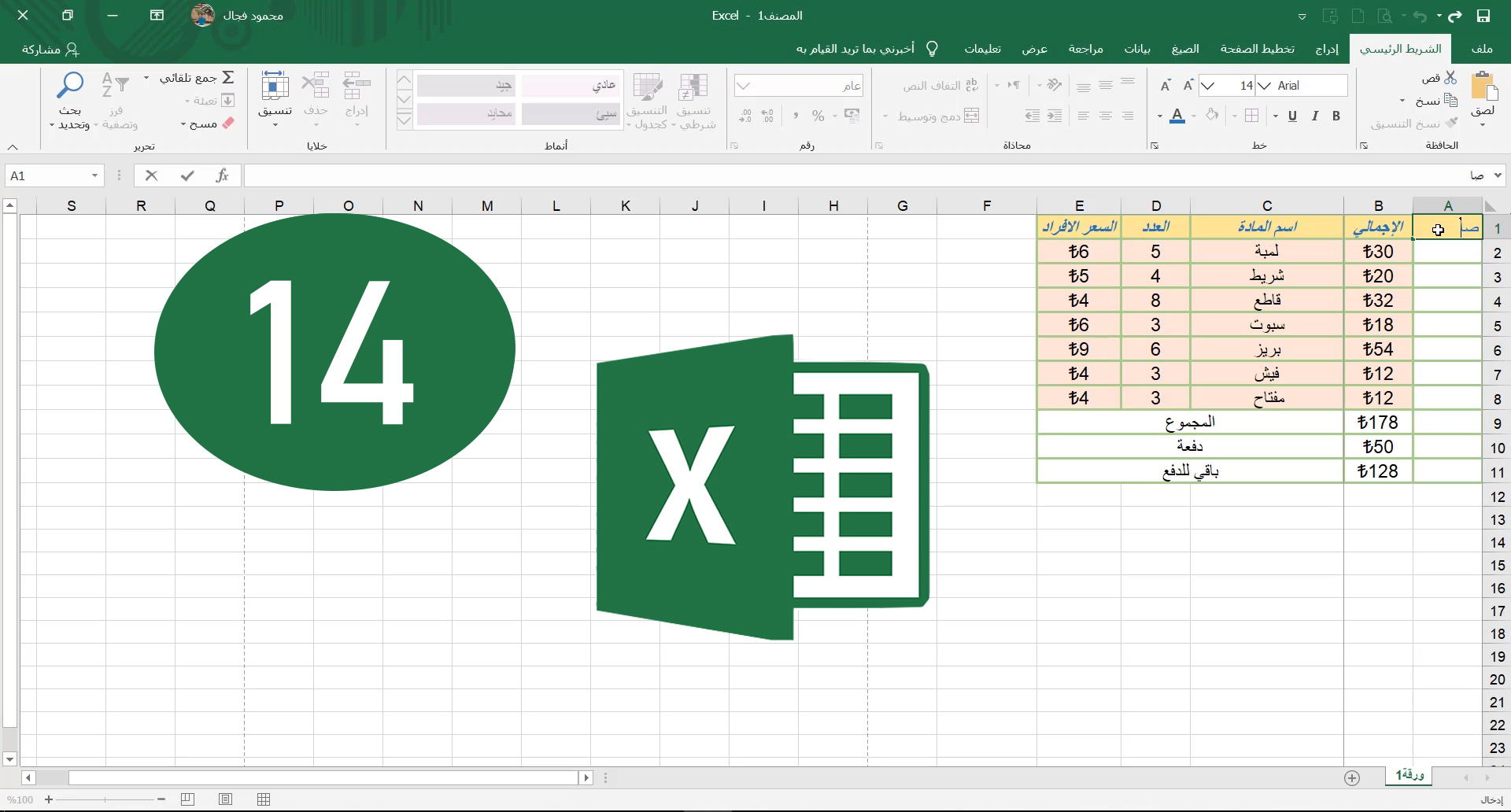Click the Paste (لصق) clipboard icon
The height and width of the screenshot is (812, 1511).
coord(1483,87)
